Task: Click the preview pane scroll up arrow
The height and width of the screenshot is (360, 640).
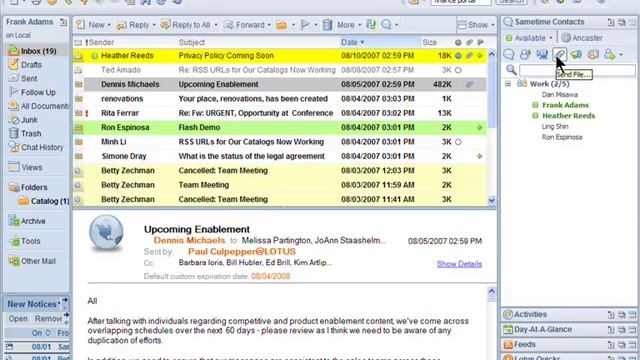Action: click(x=491, y=291)
